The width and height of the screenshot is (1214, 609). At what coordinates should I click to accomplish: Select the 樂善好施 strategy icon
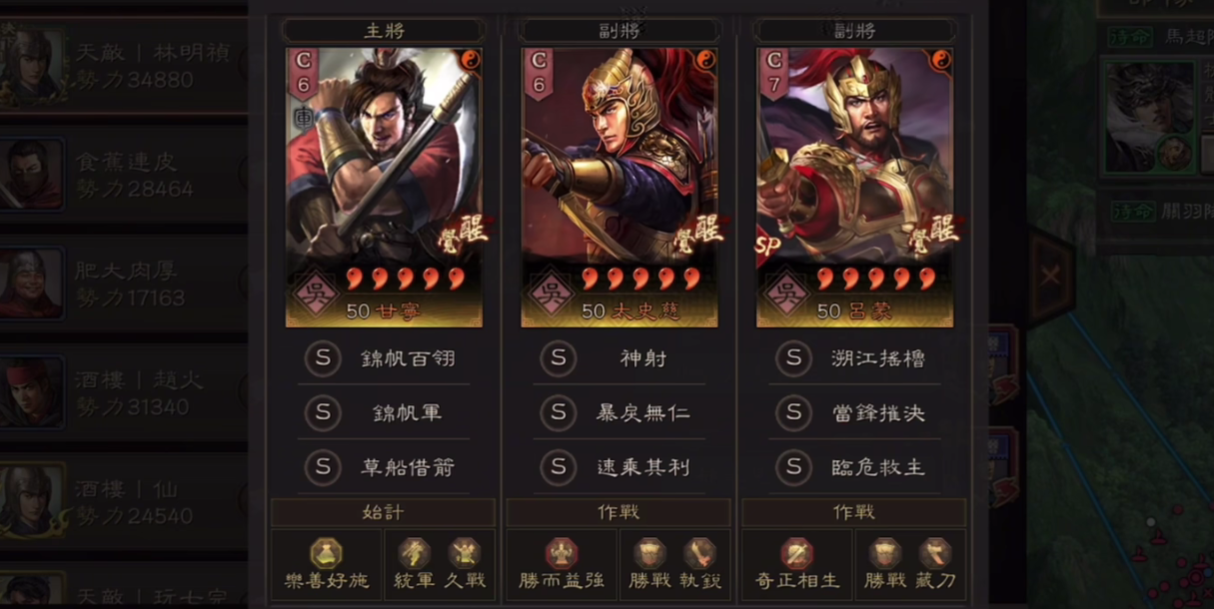[326, 554]
